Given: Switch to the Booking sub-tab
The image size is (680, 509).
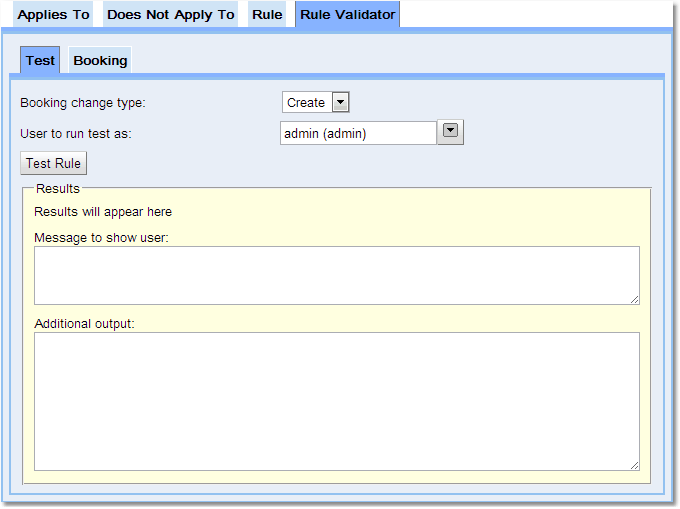Looking at the screenshot, I should pyautogui.click(x=100, y=60).
